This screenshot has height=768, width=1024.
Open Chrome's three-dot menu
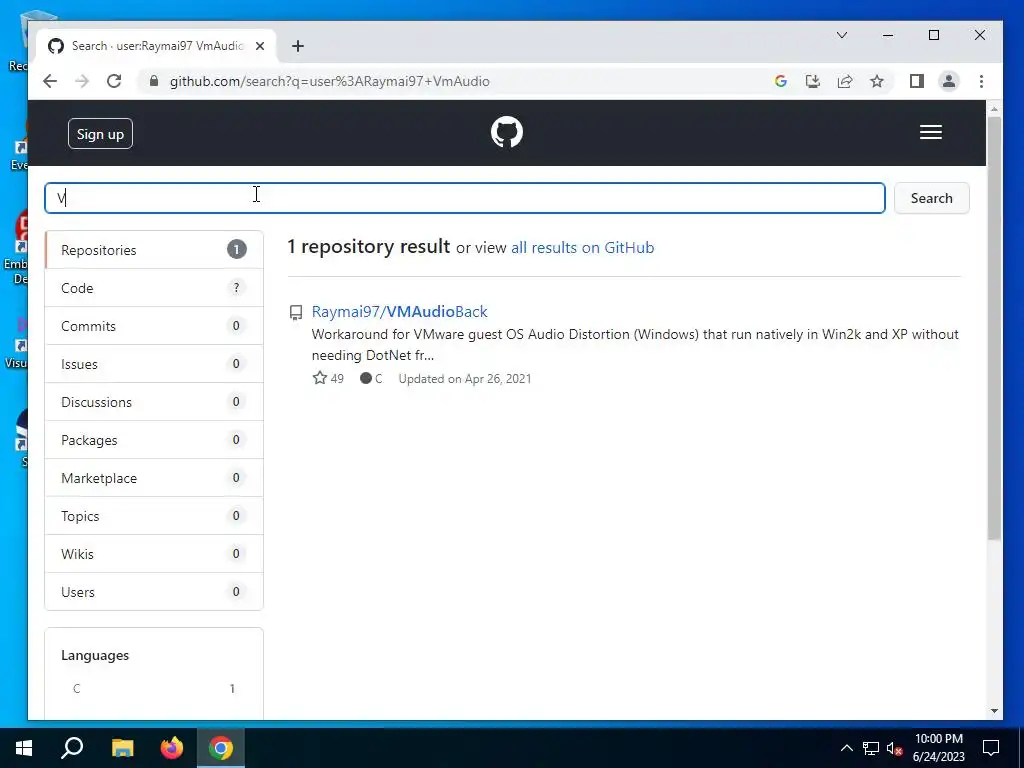tap(982, 81)
